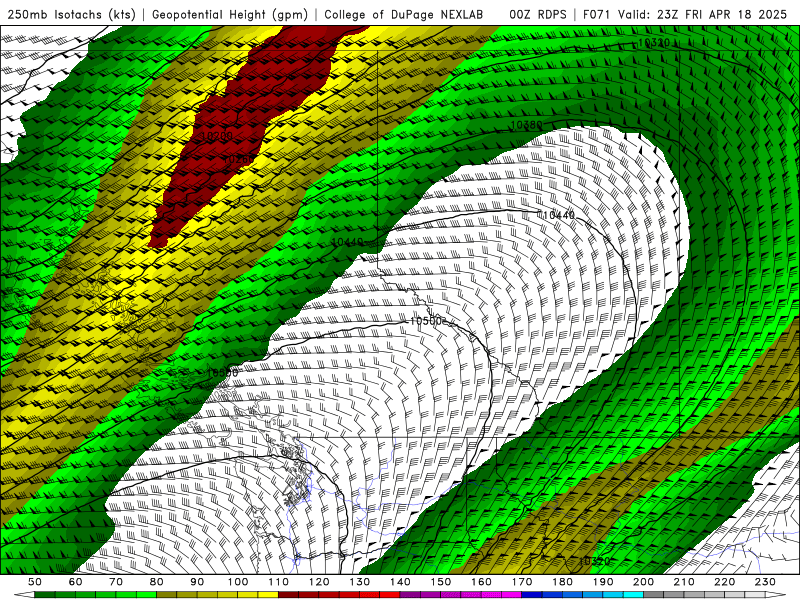
Task: Select the 70 knot label on the legend
Action: pyautogui.click(x=116, y=582)
